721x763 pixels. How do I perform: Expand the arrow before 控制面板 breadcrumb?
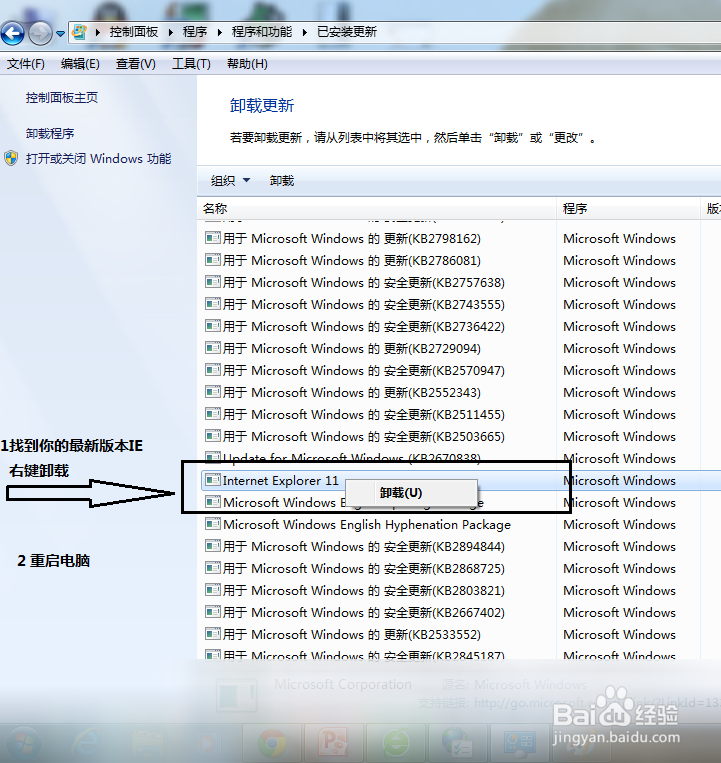[98, 33]
